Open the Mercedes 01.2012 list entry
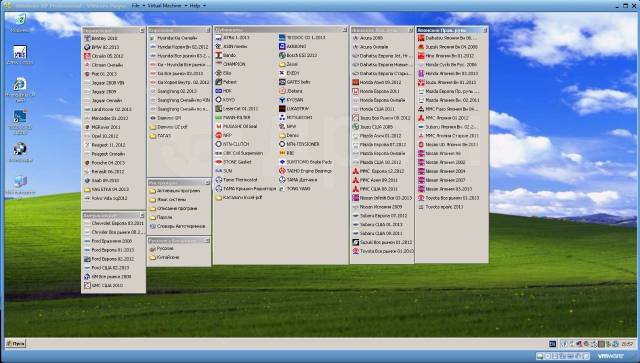 tap(106, 118)
